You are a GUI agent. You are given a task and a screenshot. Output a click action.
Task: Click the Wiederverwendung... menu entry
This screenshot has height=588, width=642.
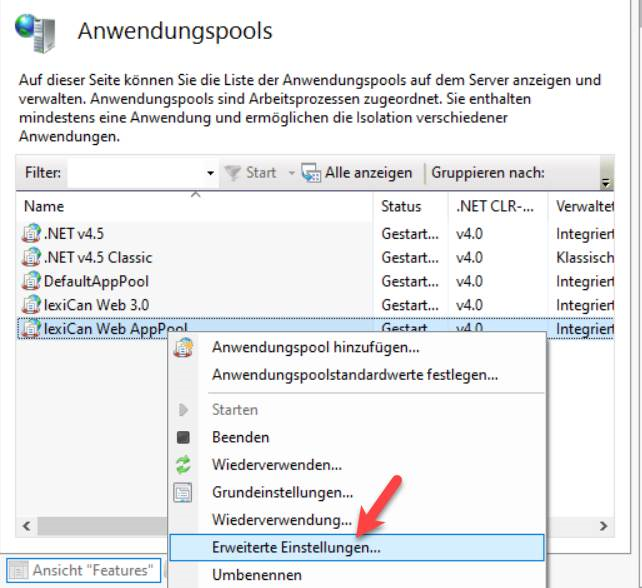[281, 520]
